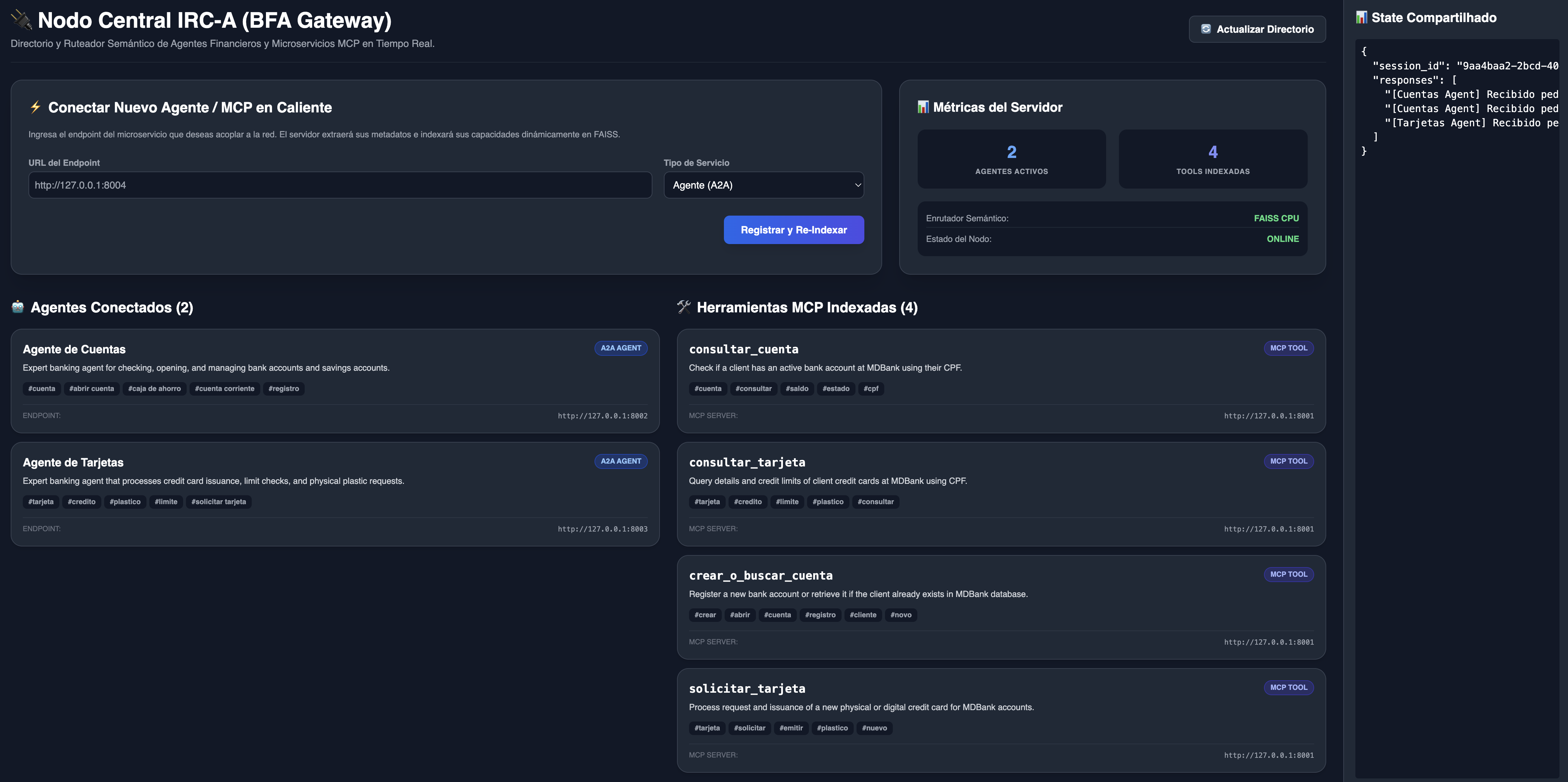Click the MCP server URL of consultar_cuenta
Screen dimensions: 1568x782
[x=1269, y=416]
